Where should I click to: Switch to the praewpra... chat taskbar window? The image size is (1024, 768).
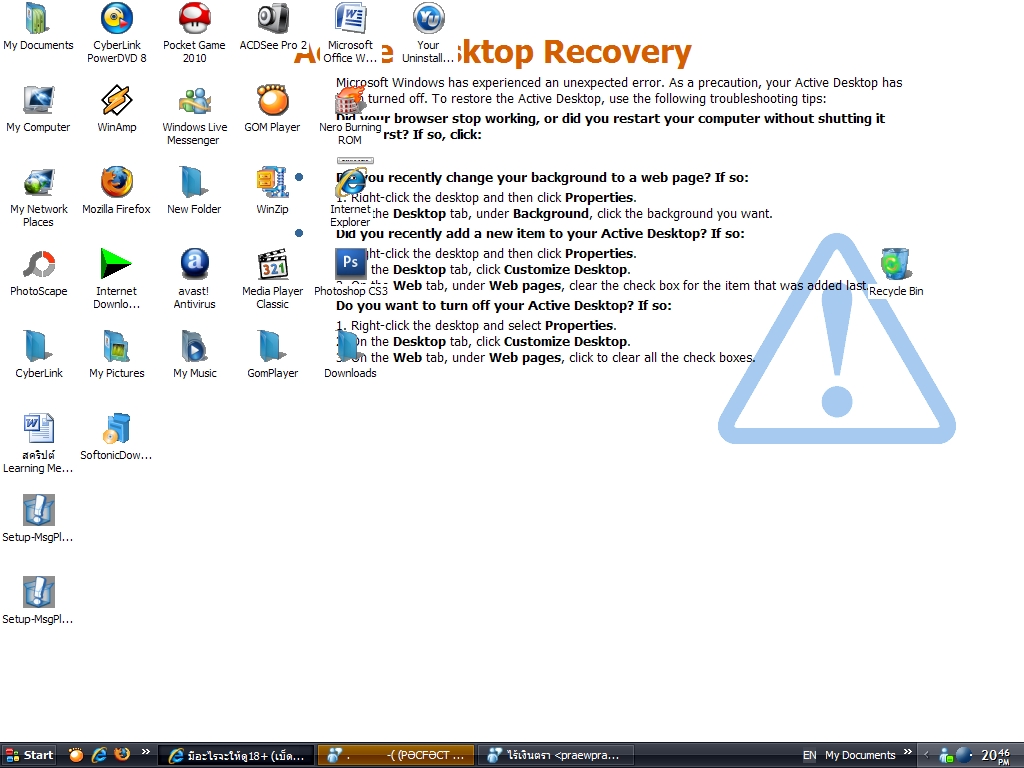[556, 756]
